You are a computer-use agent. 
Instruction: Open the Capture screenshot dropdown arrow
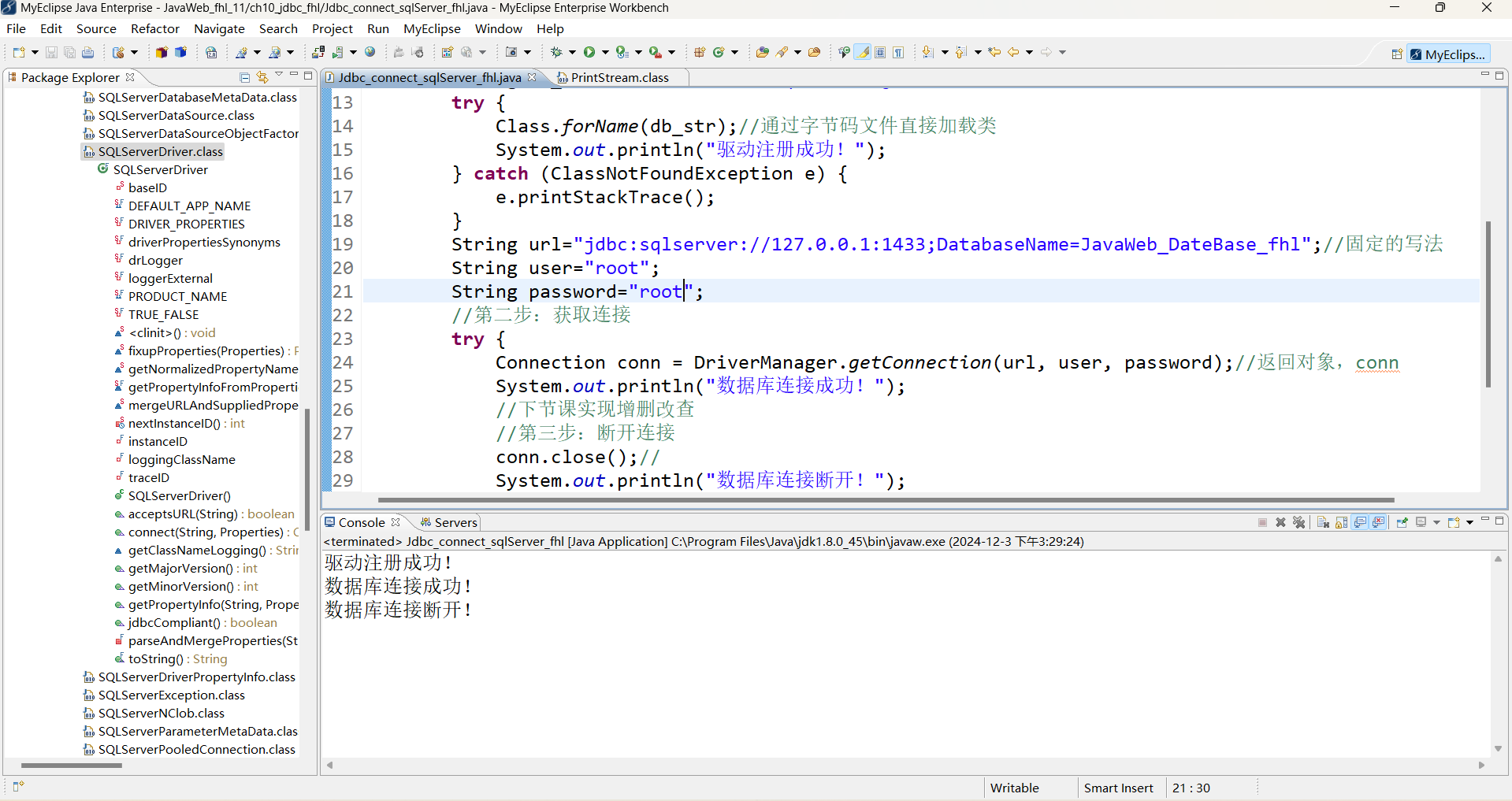pyautogui.click(x=527, y=52)
